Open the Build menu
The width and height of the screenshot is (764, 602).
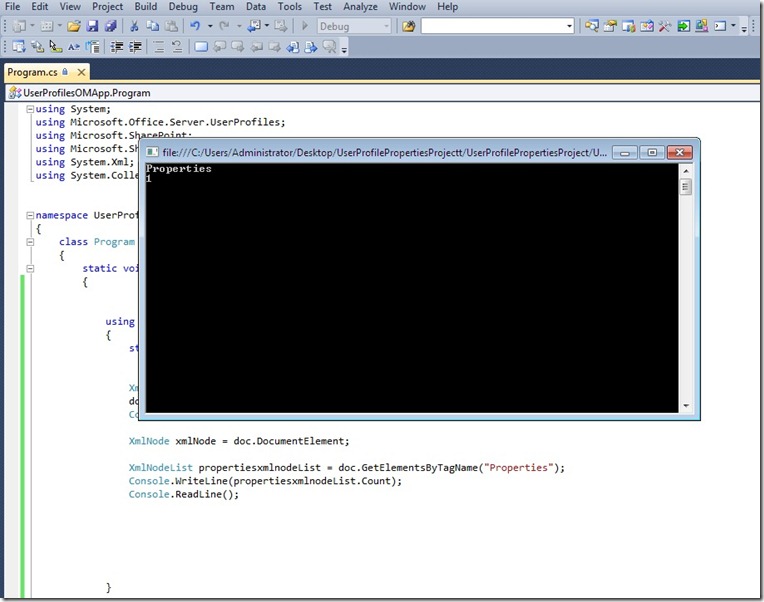pos(146,7)
